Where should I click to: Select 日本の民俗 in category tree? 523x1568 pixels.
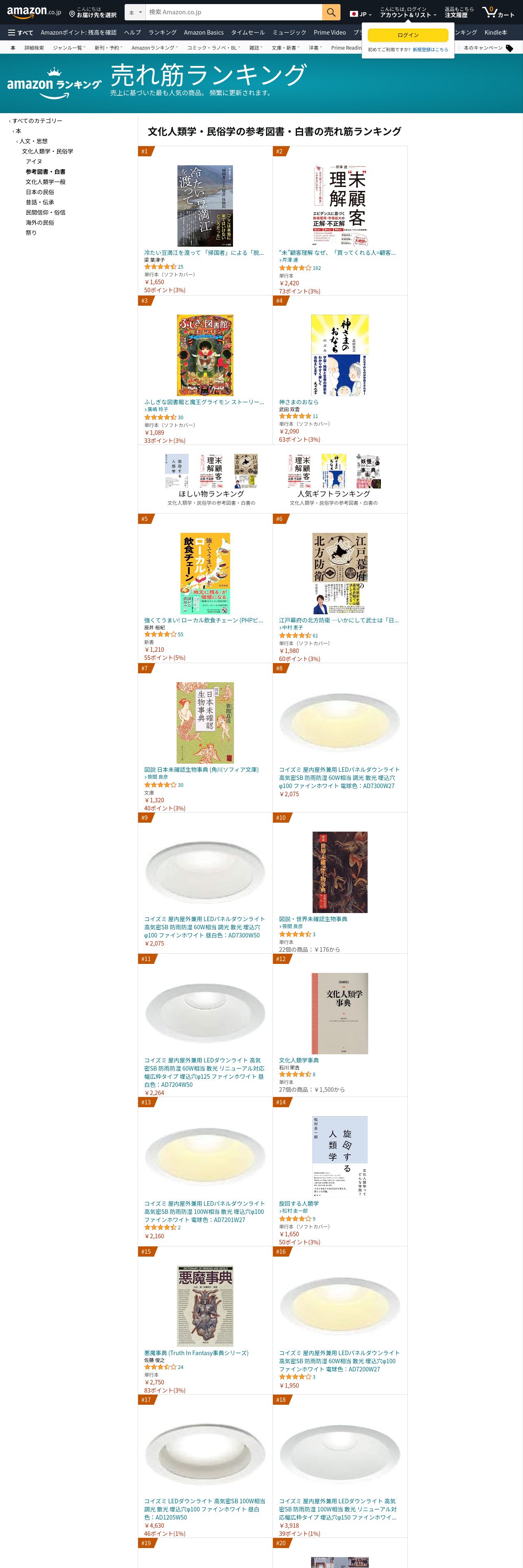[x=40, y=192]
